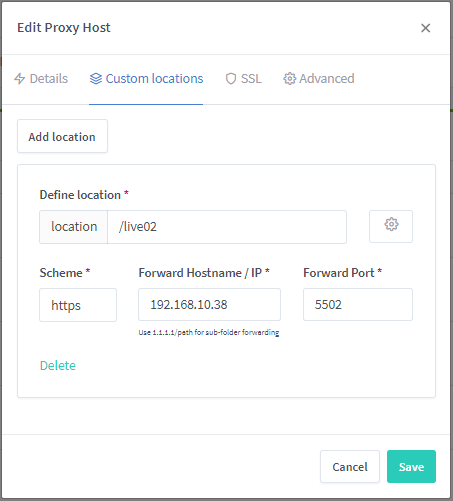The width and height of the screenshot is (453, 501).
Task: Click the Forward Port label text
Action: (339, 273)
